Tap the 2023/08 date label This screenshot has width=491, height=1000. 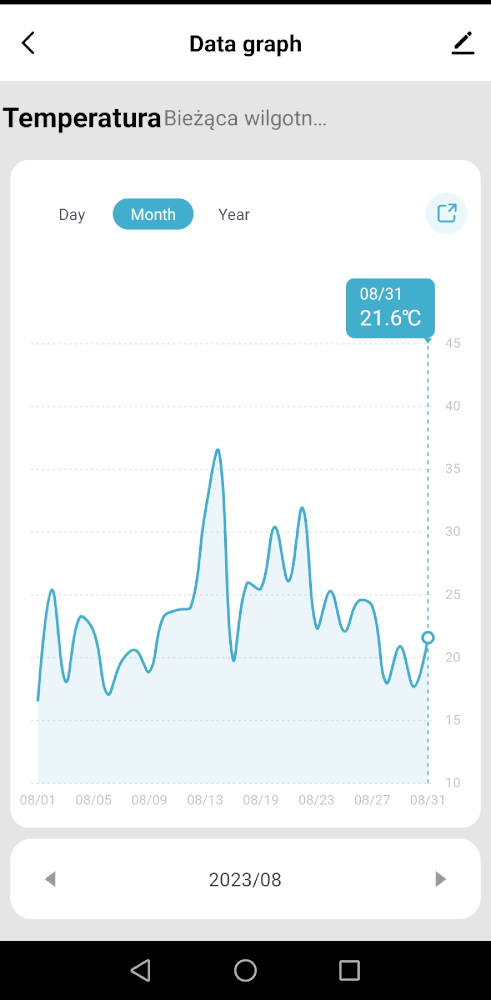click(246, 880)
